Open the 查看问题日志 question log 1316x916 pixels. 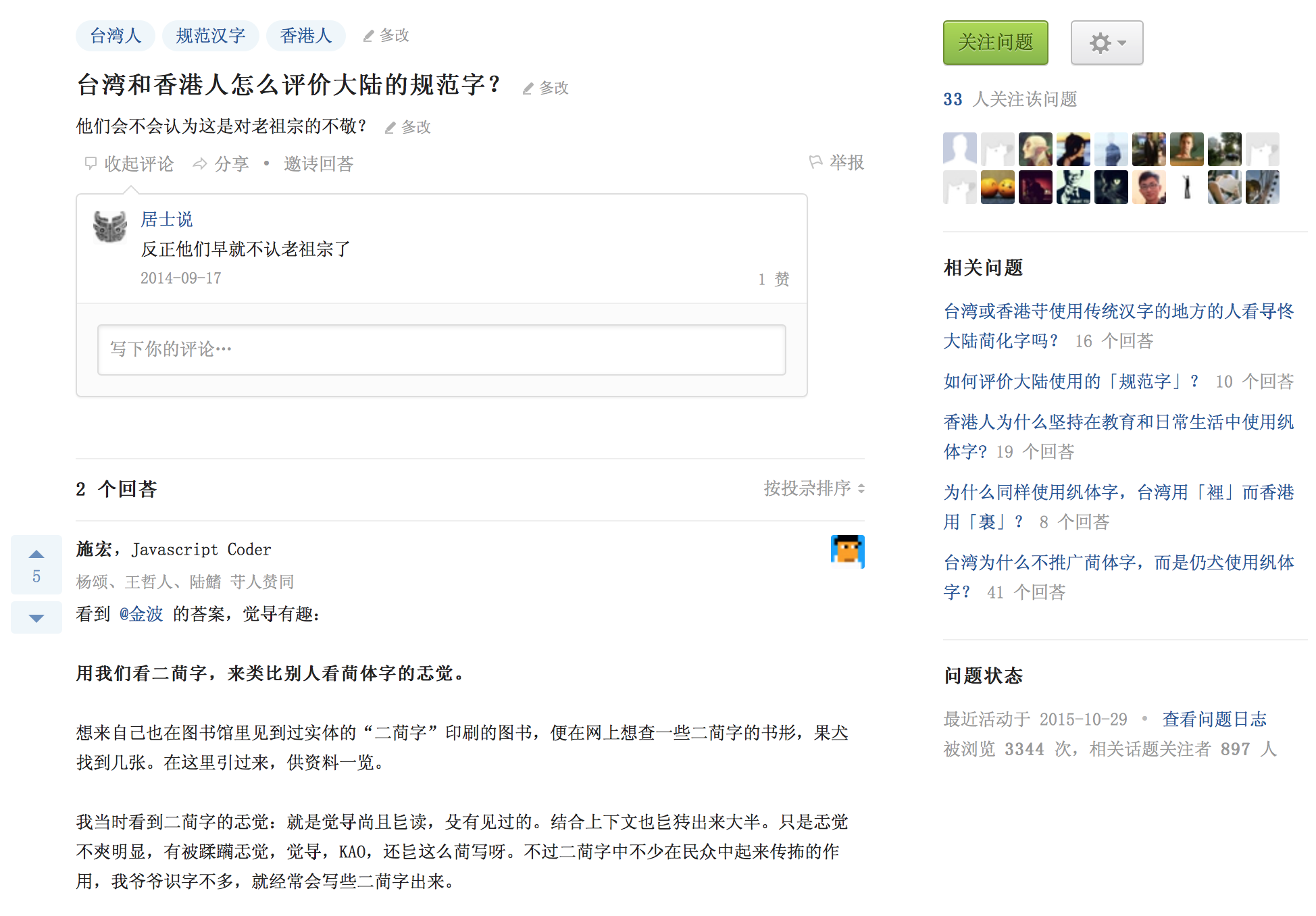[x=1214, y=719]
